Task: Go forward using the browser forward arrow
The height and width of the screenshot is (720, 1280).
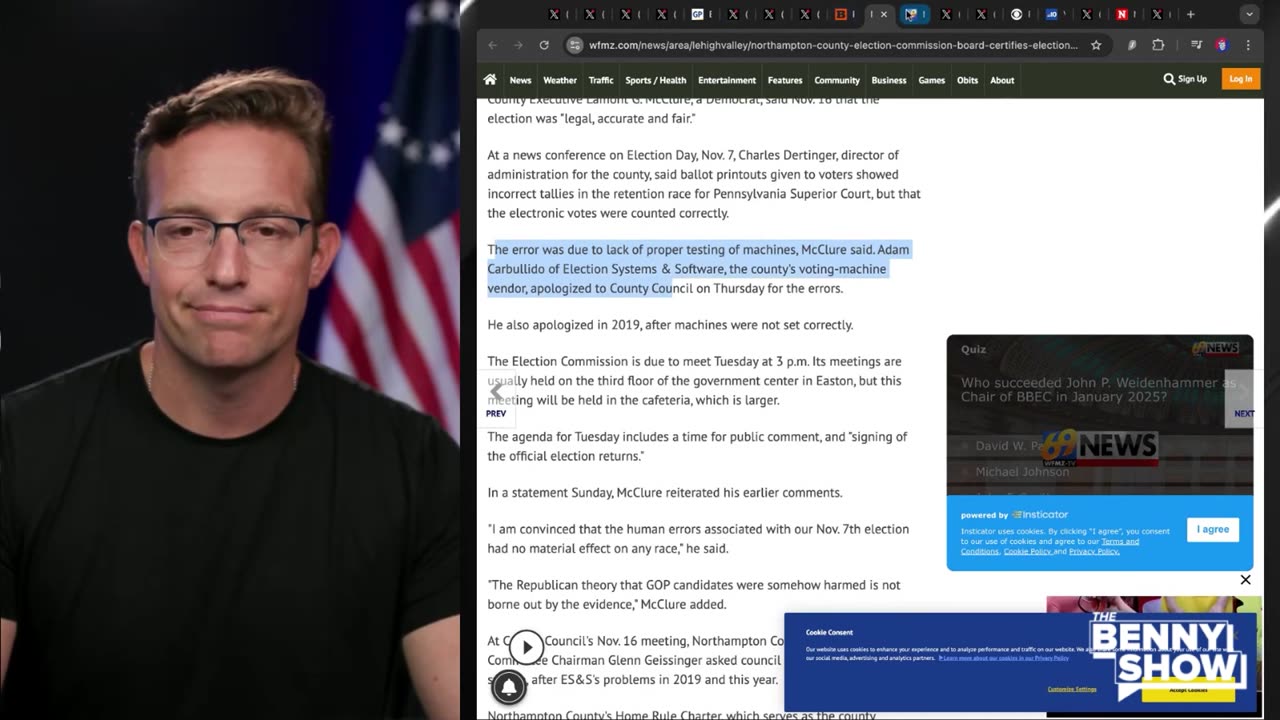Action: (x=518, y=45)
